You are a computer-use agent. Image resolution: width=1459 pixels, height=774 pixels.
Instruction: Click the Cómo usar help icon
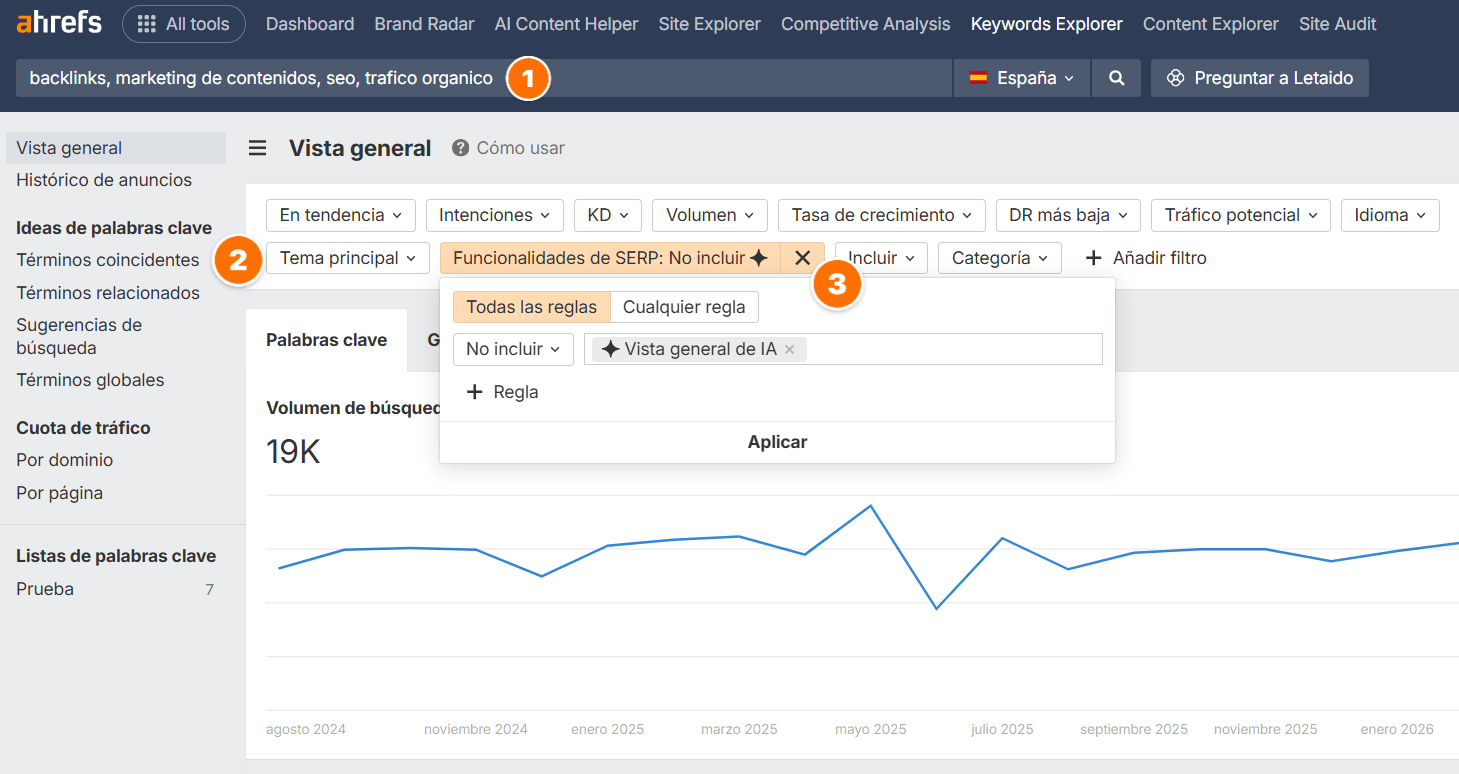(x=460, y=148)
